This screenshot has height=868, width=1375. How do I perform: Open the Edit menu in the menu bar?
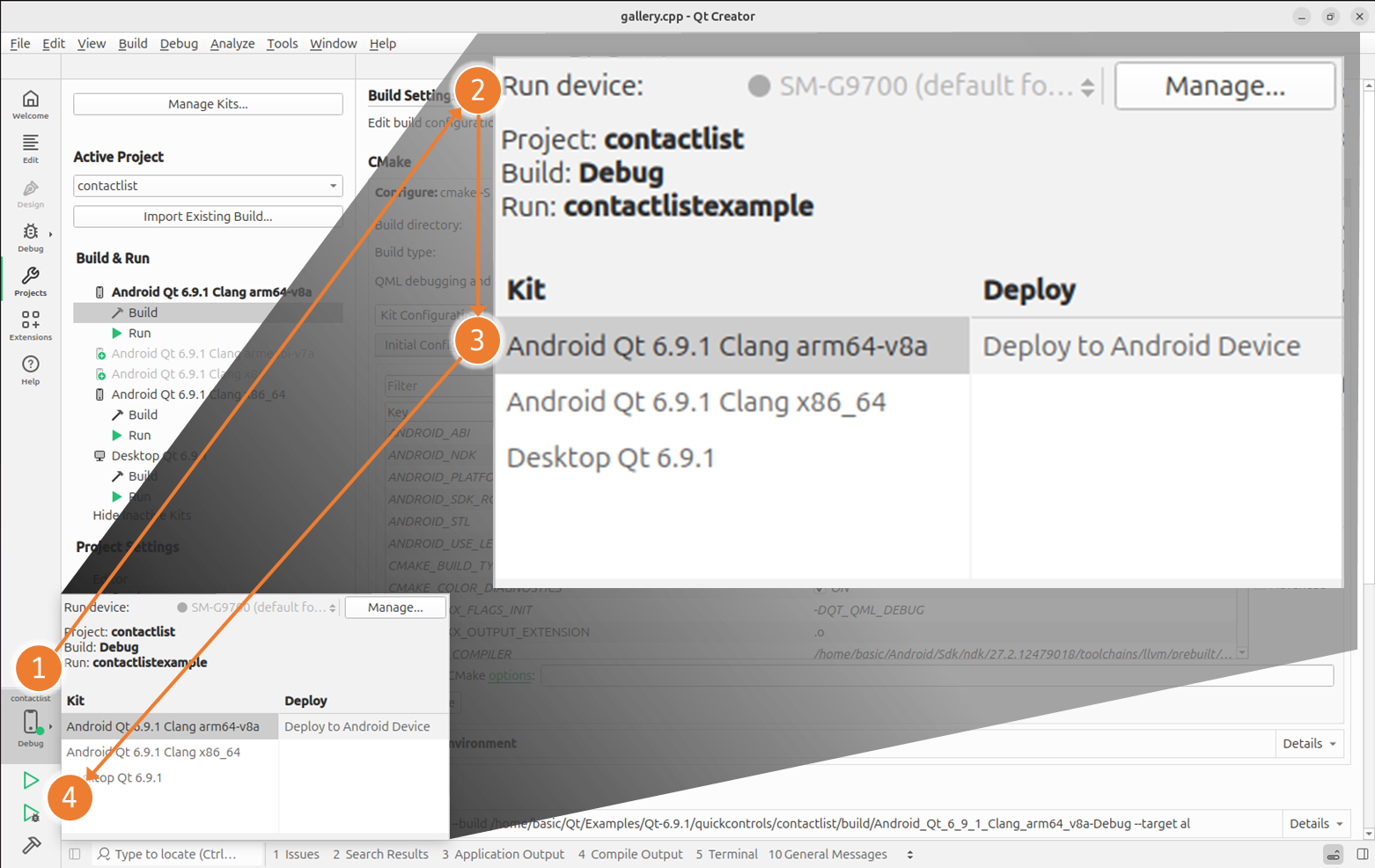[x=54, y=43]
